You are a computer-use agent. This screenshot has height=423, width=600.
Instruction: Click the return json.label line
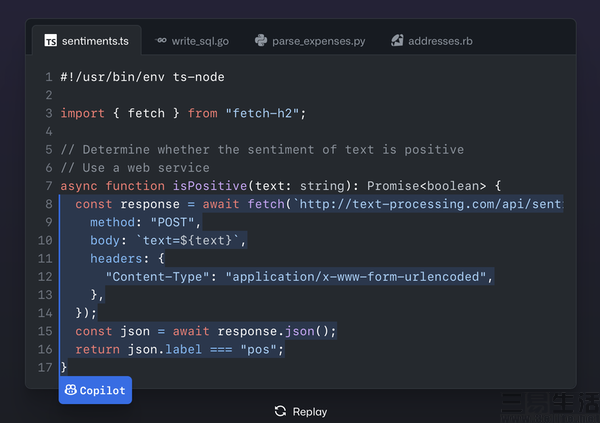[180, 349]
